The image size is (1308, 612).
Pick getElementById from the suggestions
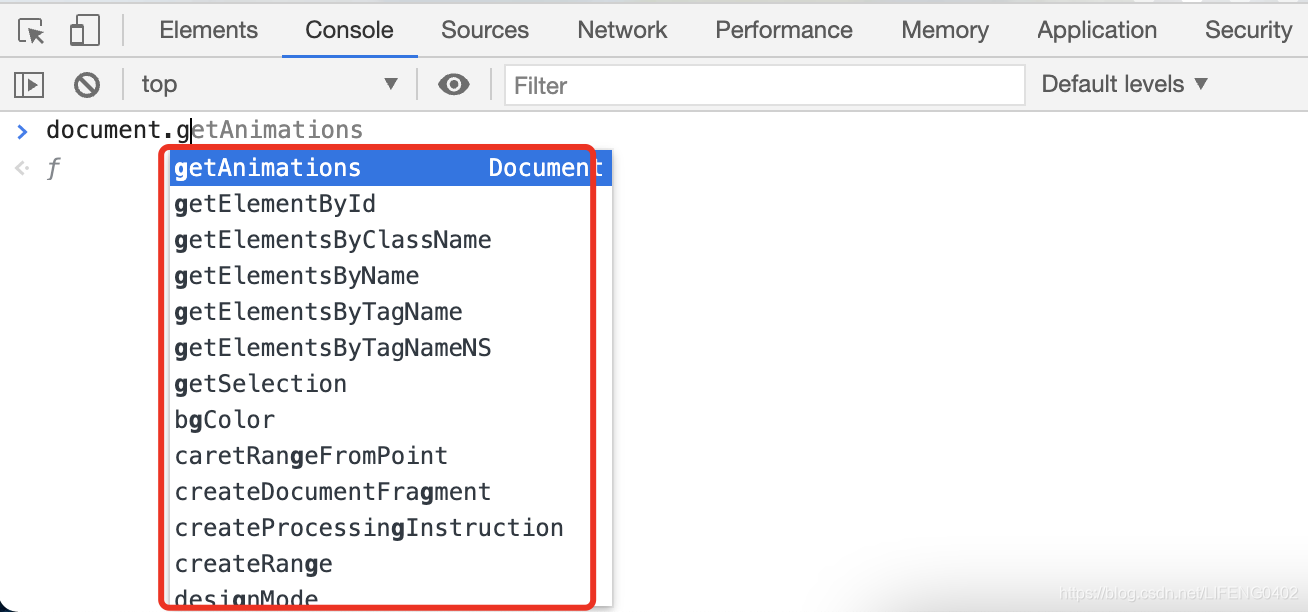tap(390, 204)
